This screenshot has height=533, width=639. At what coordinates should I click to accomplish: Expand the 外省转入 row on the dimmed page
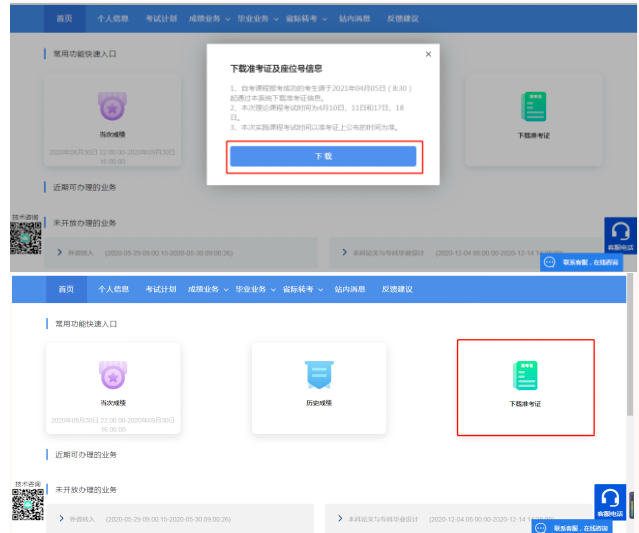pos(181,253)
